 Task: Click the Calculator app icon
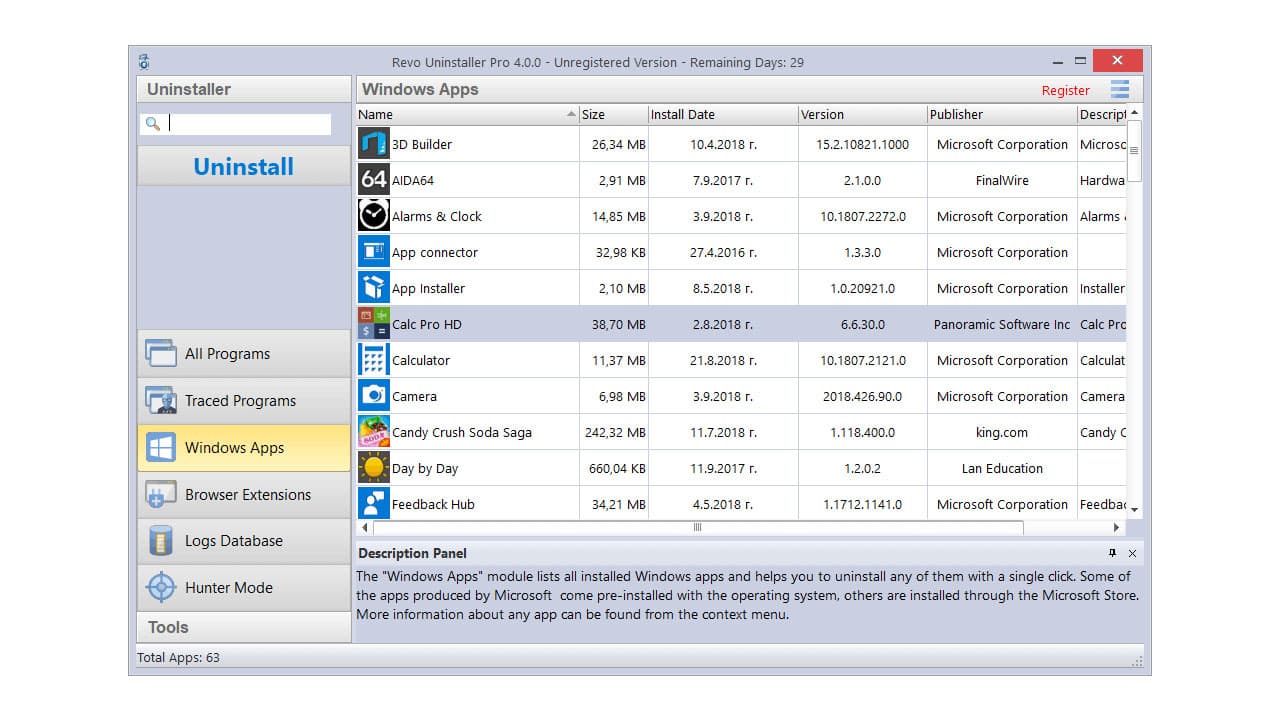(x=373, y=359)
